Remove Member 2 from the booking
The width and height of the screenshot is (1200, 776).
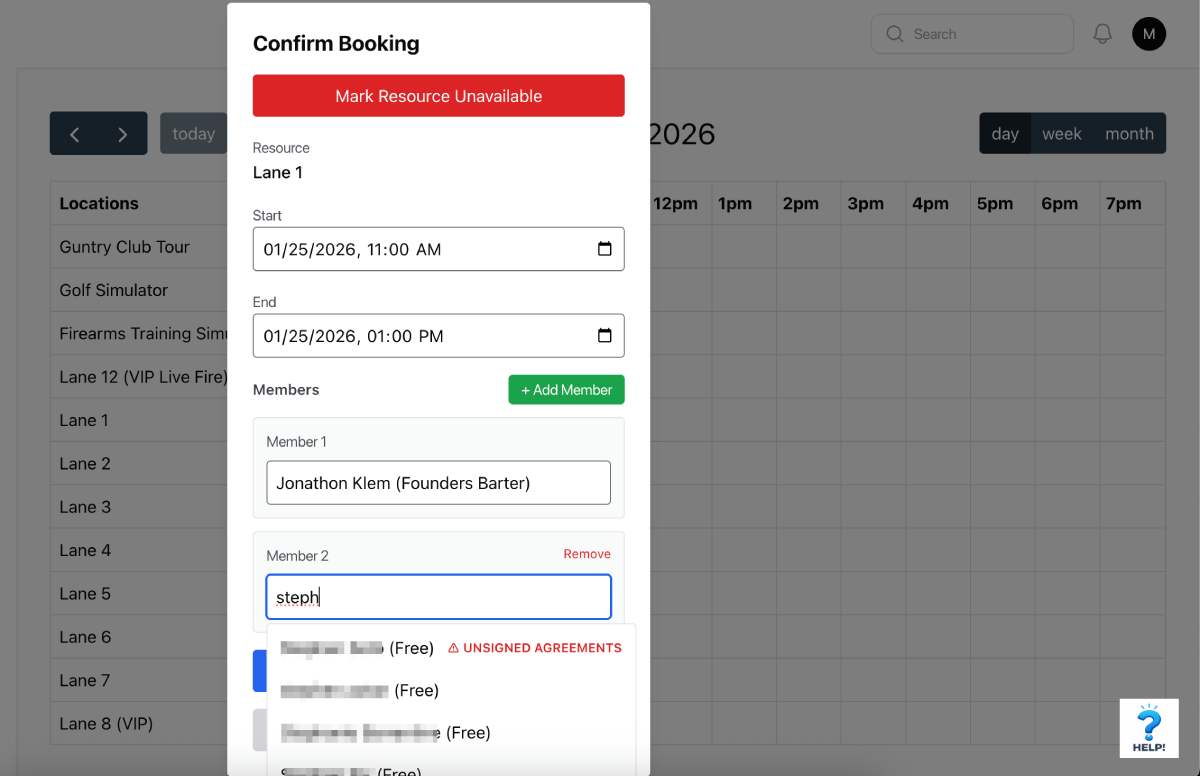(586, 554)
